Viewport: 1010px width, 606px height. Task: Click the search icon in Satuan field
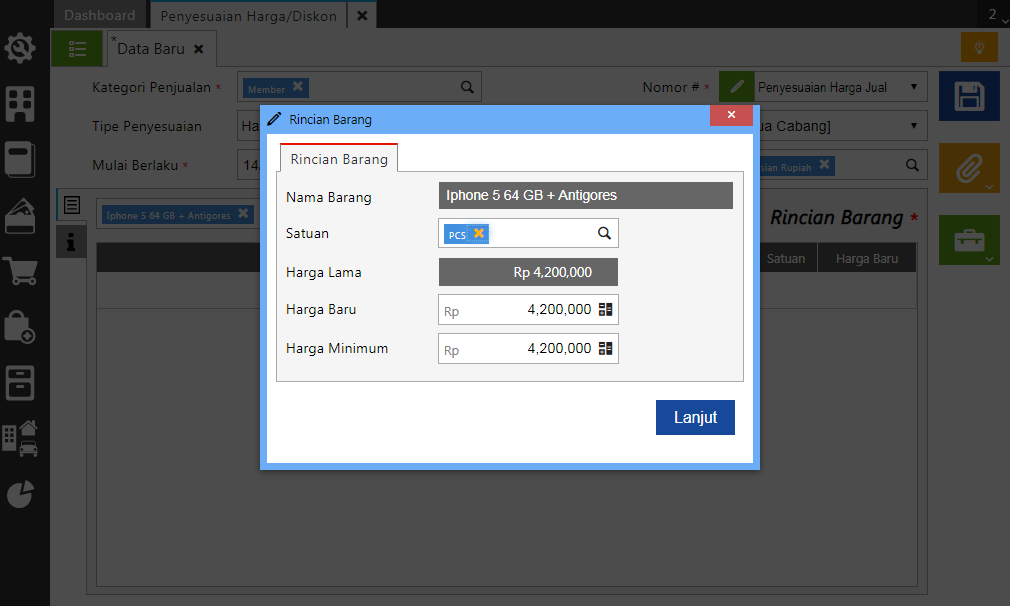(x=604, y=233)
